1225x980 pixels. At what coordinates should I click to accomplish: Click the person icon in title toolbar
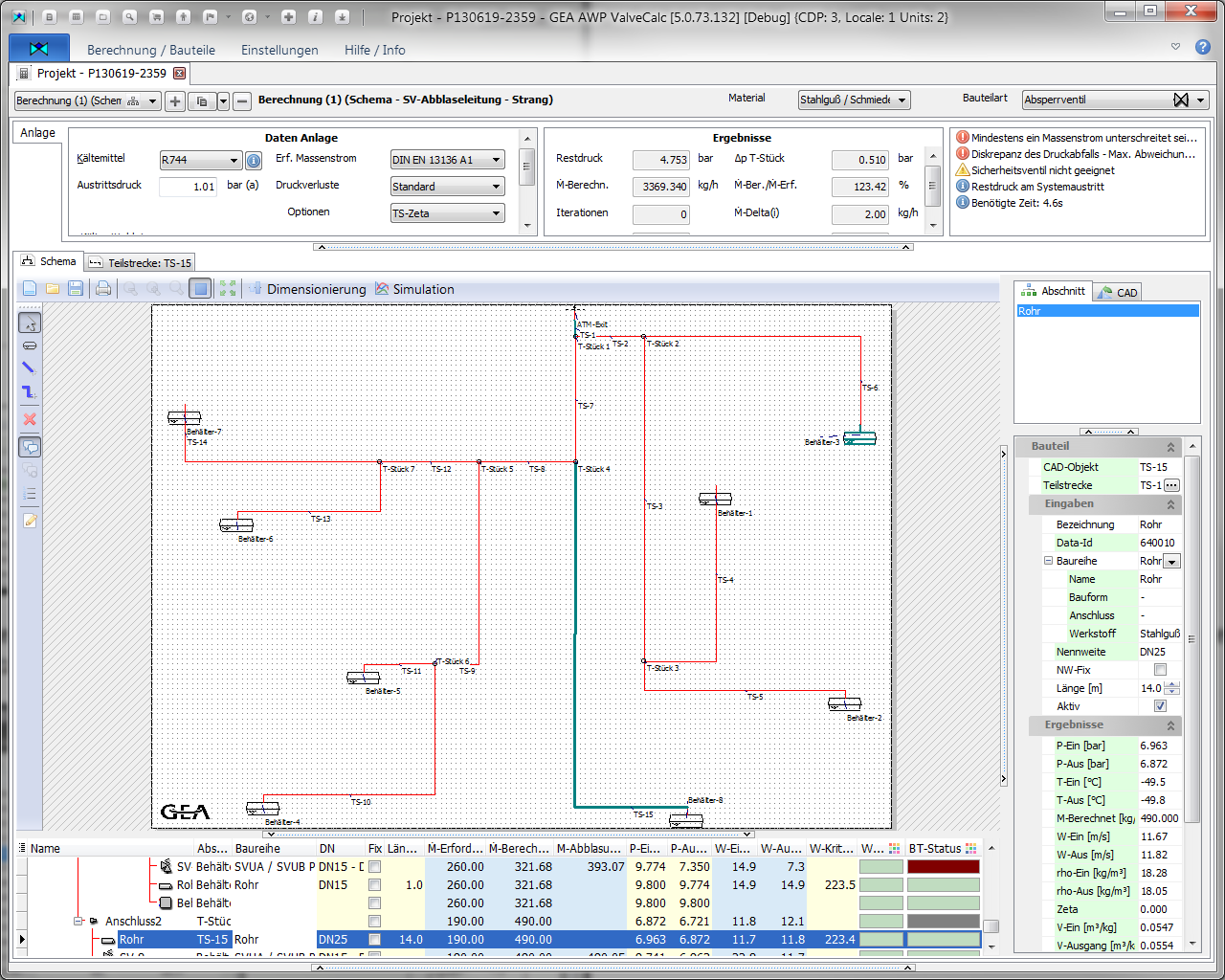(184, 16)
